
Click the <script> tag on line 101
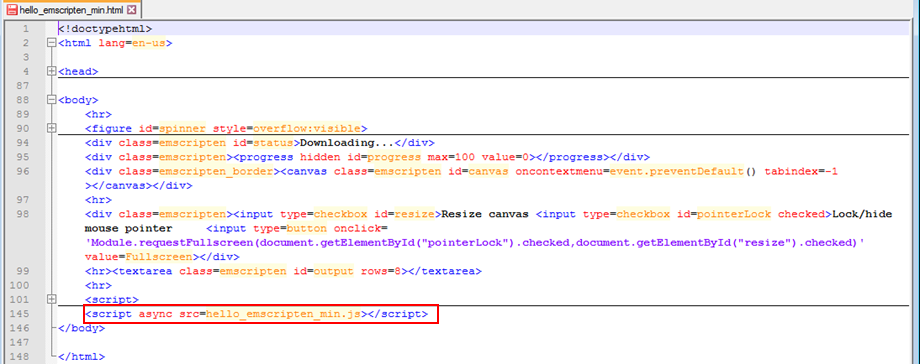tap(111, 300)
